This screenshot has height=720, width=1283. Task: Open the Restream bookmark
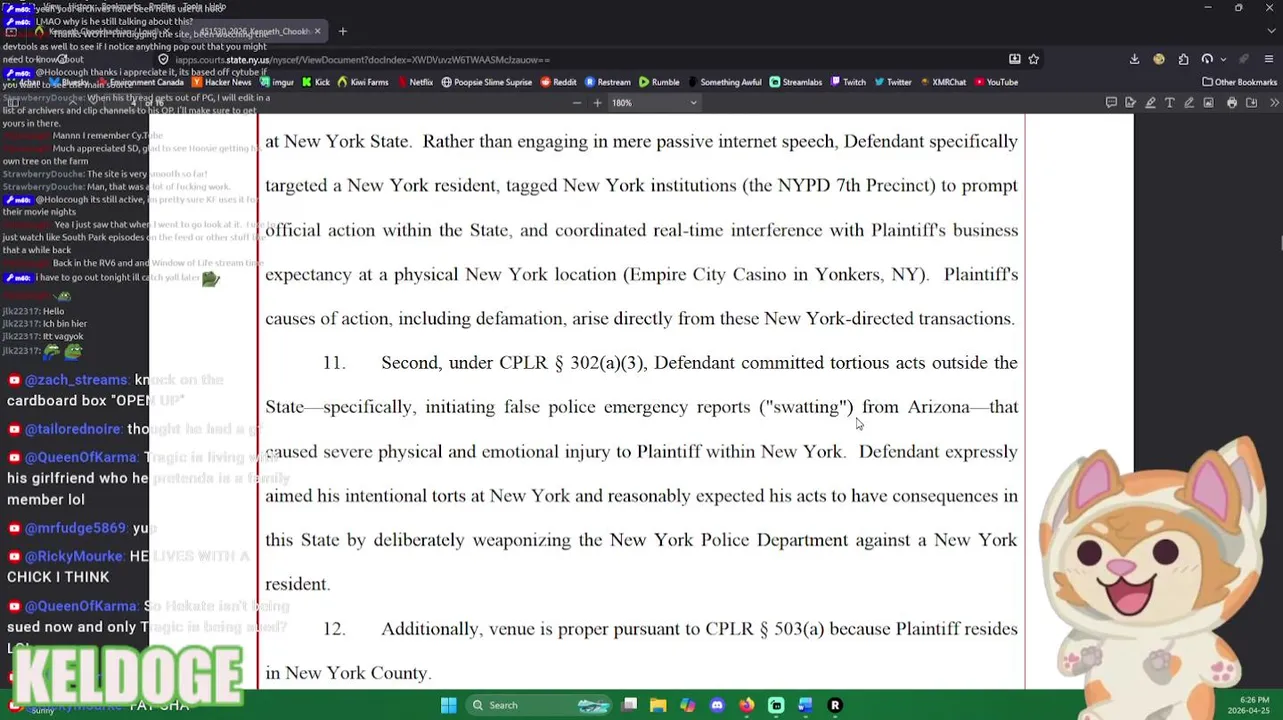[608, 82]
